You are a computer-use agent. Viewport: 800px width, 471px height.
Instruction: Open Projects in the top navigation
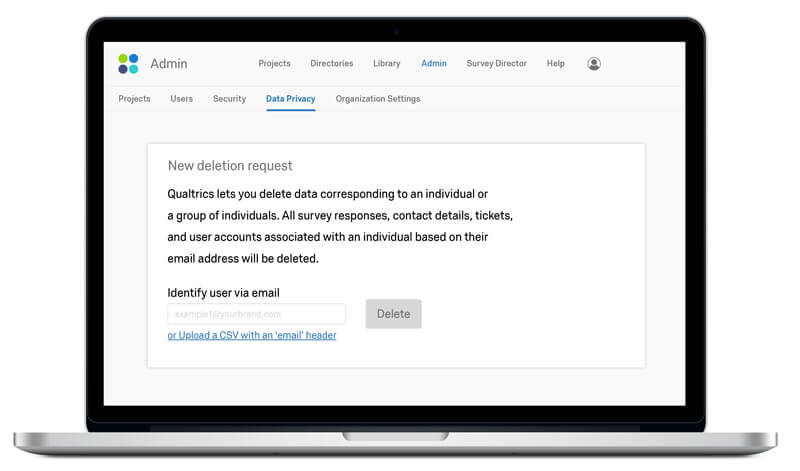pyautogui.click(x=274, y=63)
